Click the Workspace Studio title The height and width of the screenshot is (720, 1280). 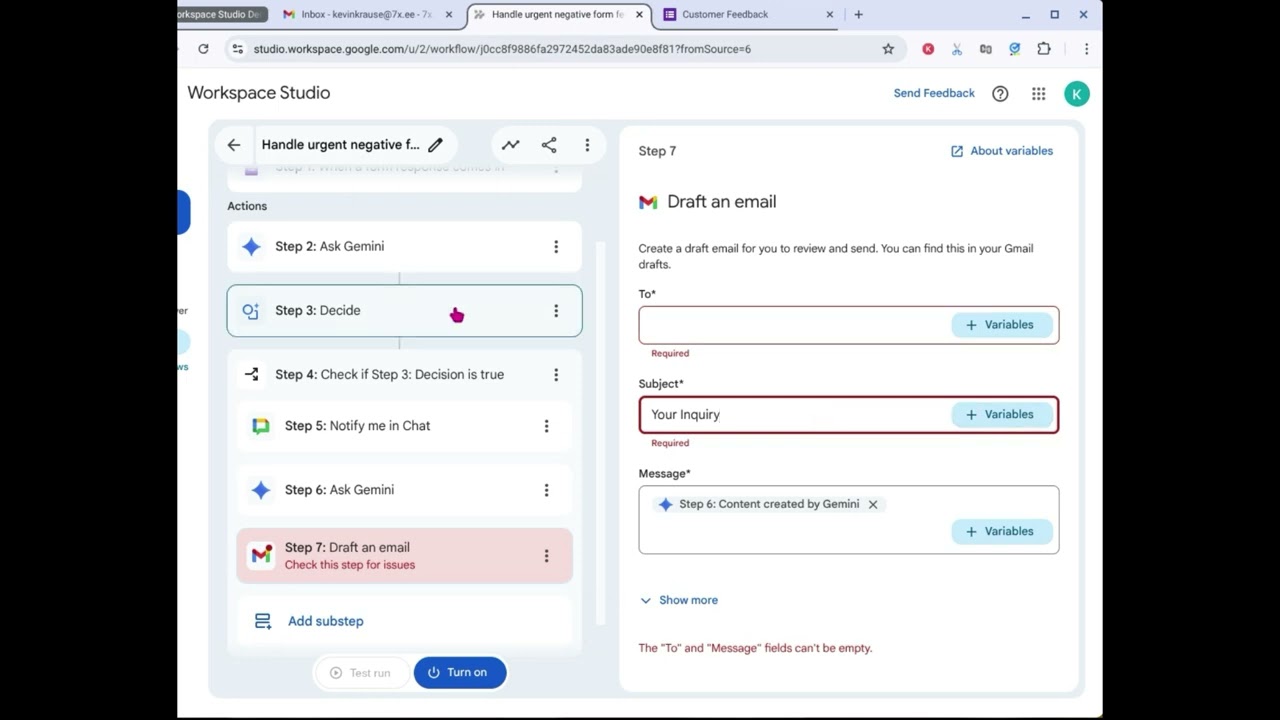point(259,93)
